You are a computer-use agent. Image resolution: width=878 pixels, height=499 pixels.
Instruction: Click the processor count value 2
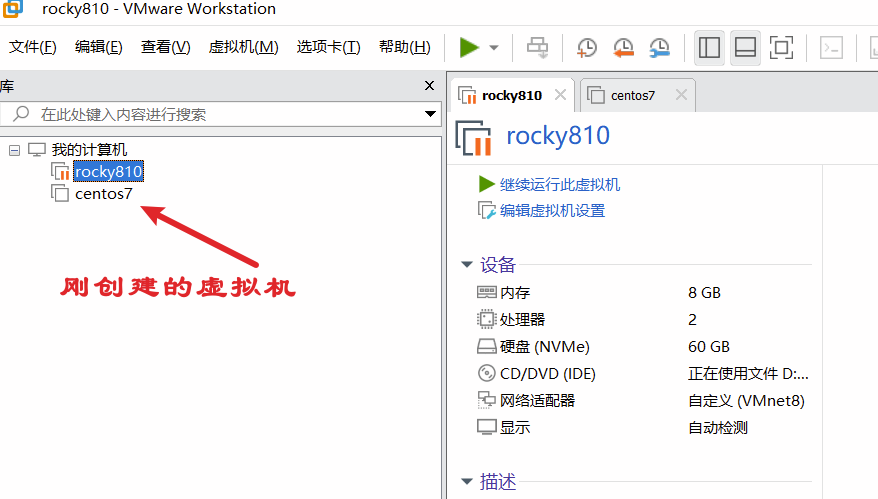[x=693, y=320]
